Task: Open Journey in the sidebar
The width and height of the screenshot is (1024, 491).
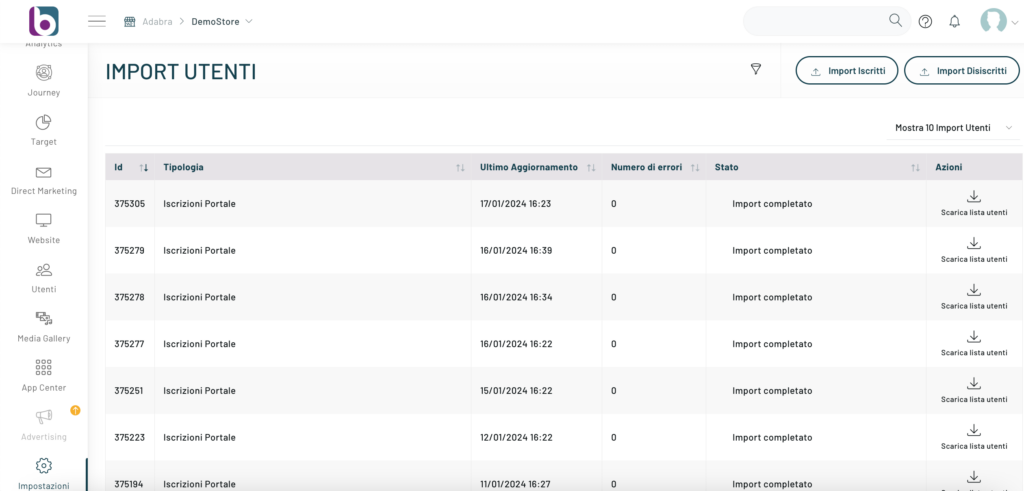Action: coord(44,80)
